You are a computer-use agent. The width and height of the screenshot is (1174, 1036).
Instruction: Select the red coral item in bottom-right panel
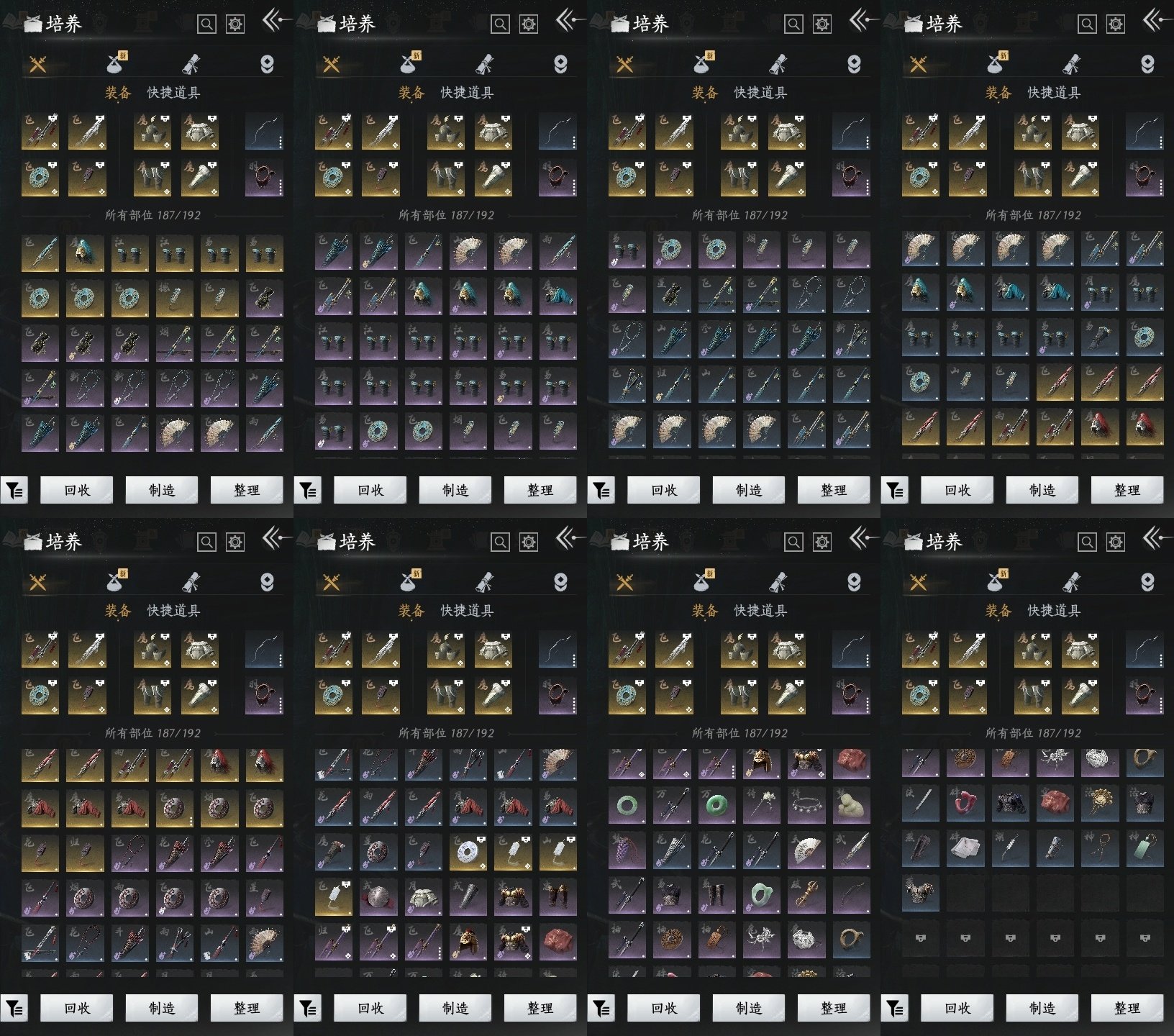965,801
